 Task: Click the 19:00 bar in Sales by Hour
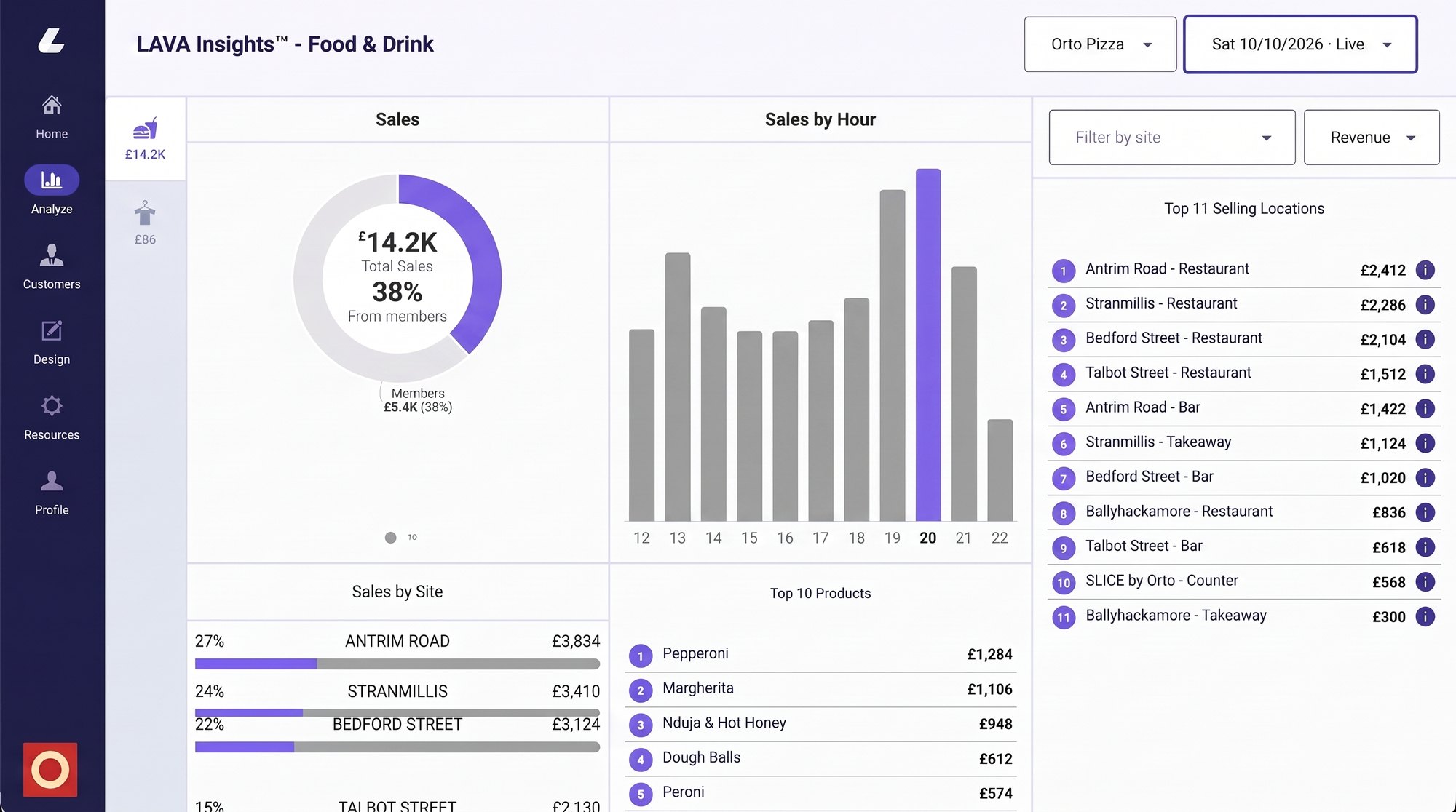[x=893, y=355]
